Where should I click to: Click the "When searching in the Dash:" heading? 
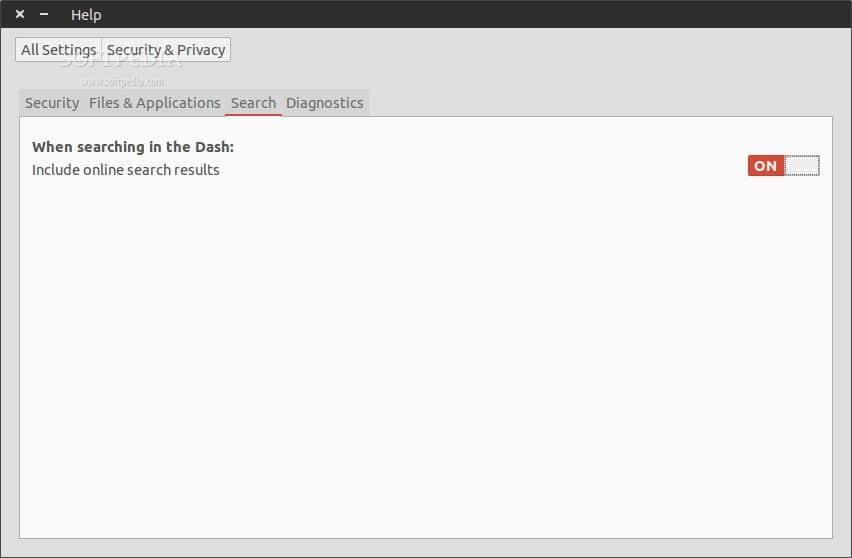click(133, 147)
